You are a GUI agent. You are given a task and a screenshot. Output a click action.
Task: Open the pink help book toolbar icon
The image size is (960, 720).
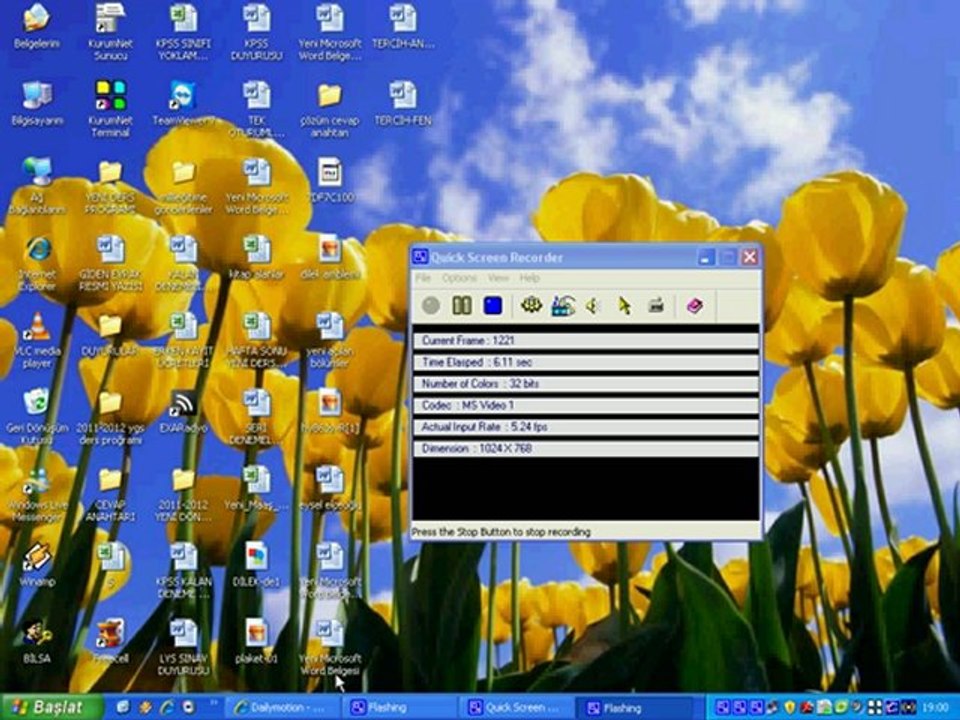point(694,305)
